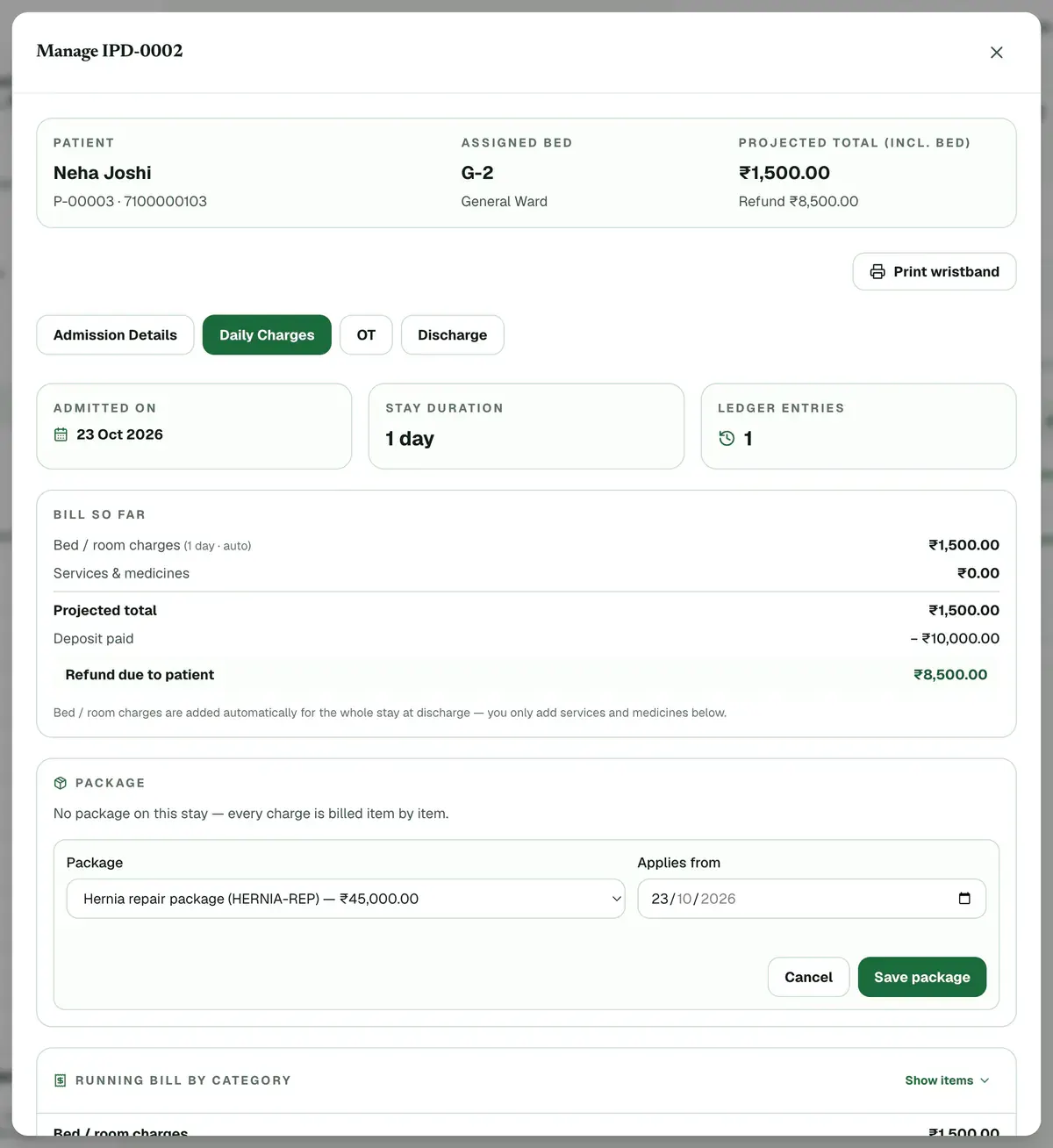The image size is (1053, 1148).
Task: Select patient name Neha Joshi
Action: click(103, 173)
